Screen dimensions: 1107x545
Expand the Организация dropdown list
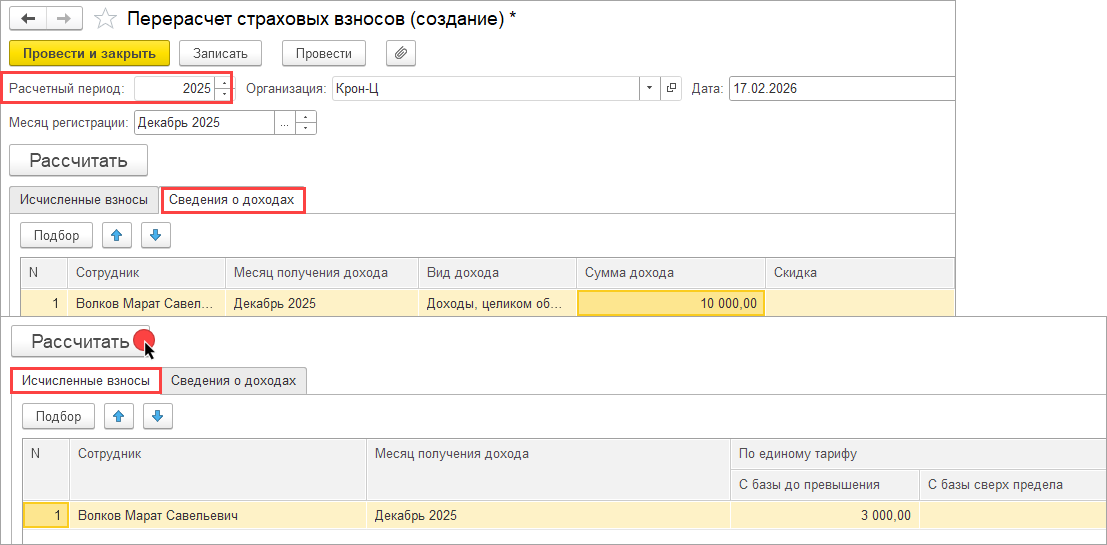(650, 88)
